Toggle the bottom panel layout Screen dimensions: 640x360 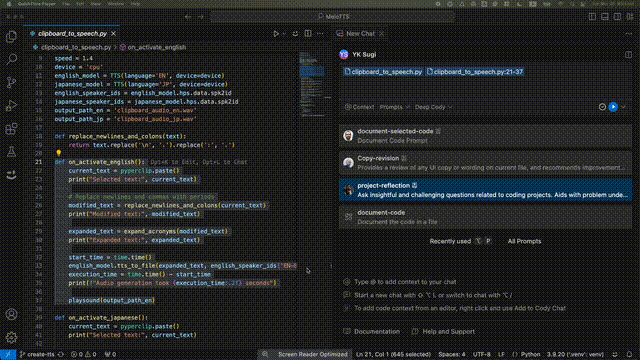pyautogui.click(x=605, y=17)
